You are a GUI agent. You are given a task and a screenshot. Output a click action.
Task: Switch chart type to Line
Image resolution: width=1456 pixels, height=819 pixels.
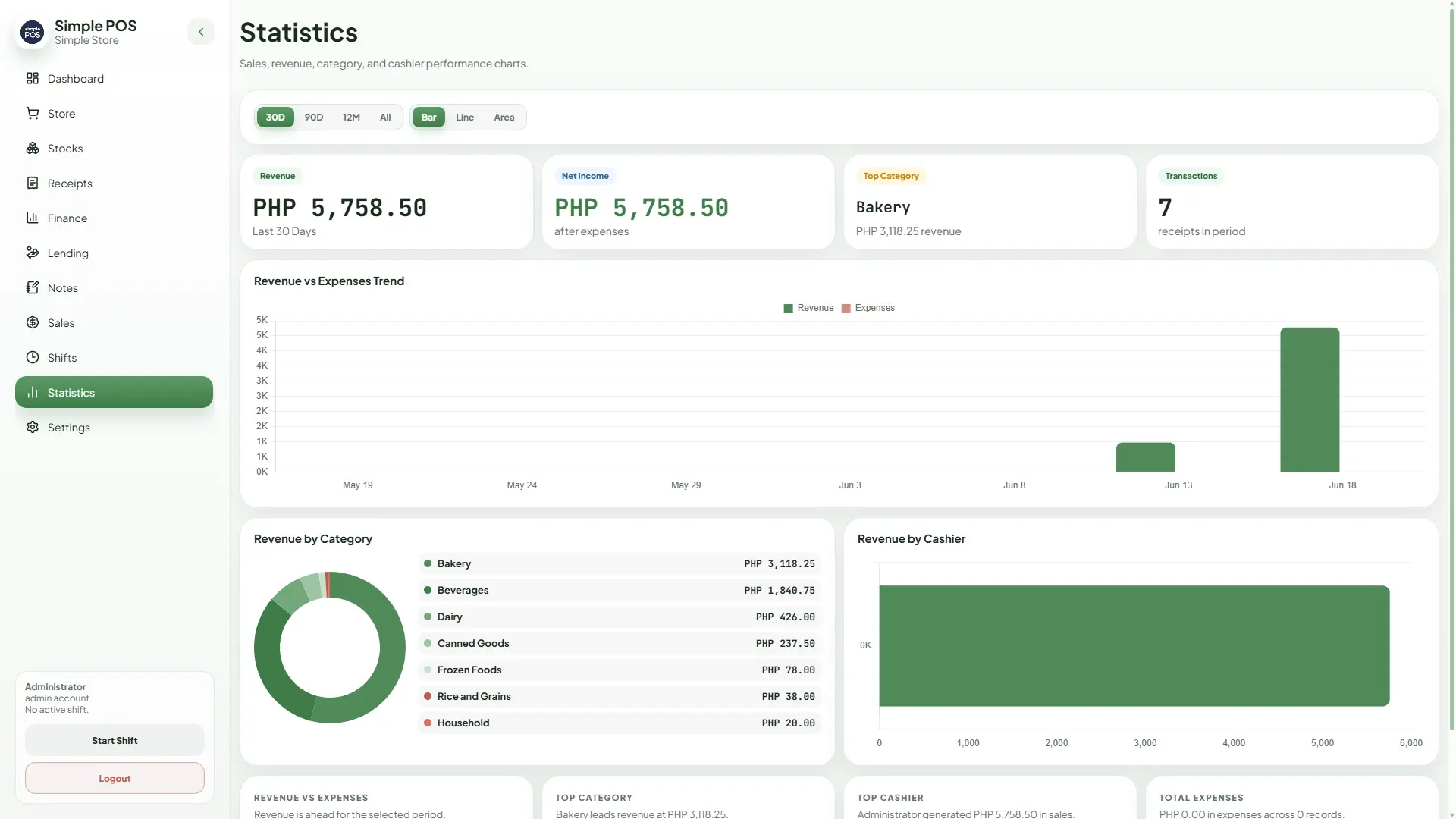click(465, 118)
